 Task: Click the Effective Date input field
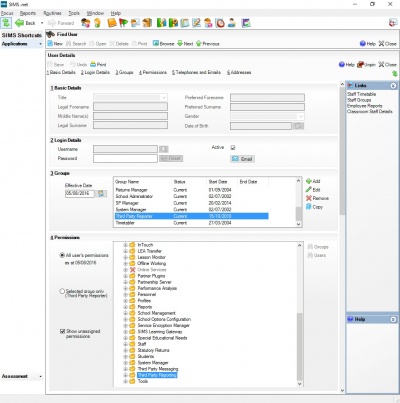pos(80,193)
